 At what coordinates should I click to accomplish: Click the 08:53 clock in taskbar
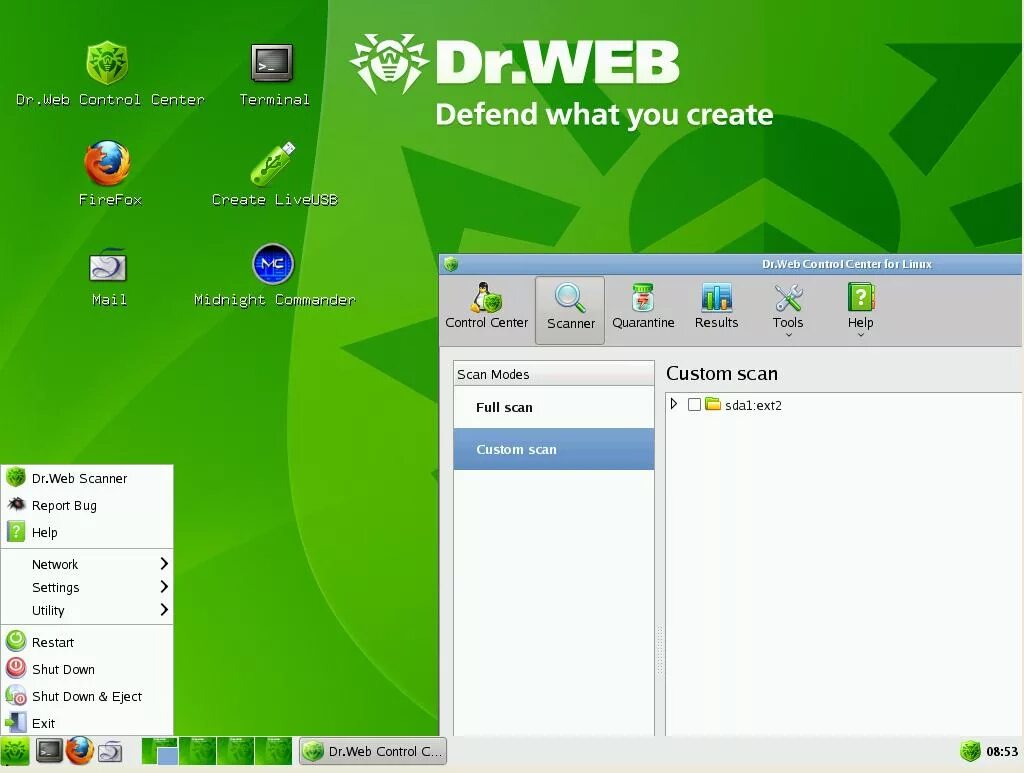coord(1002,751)
